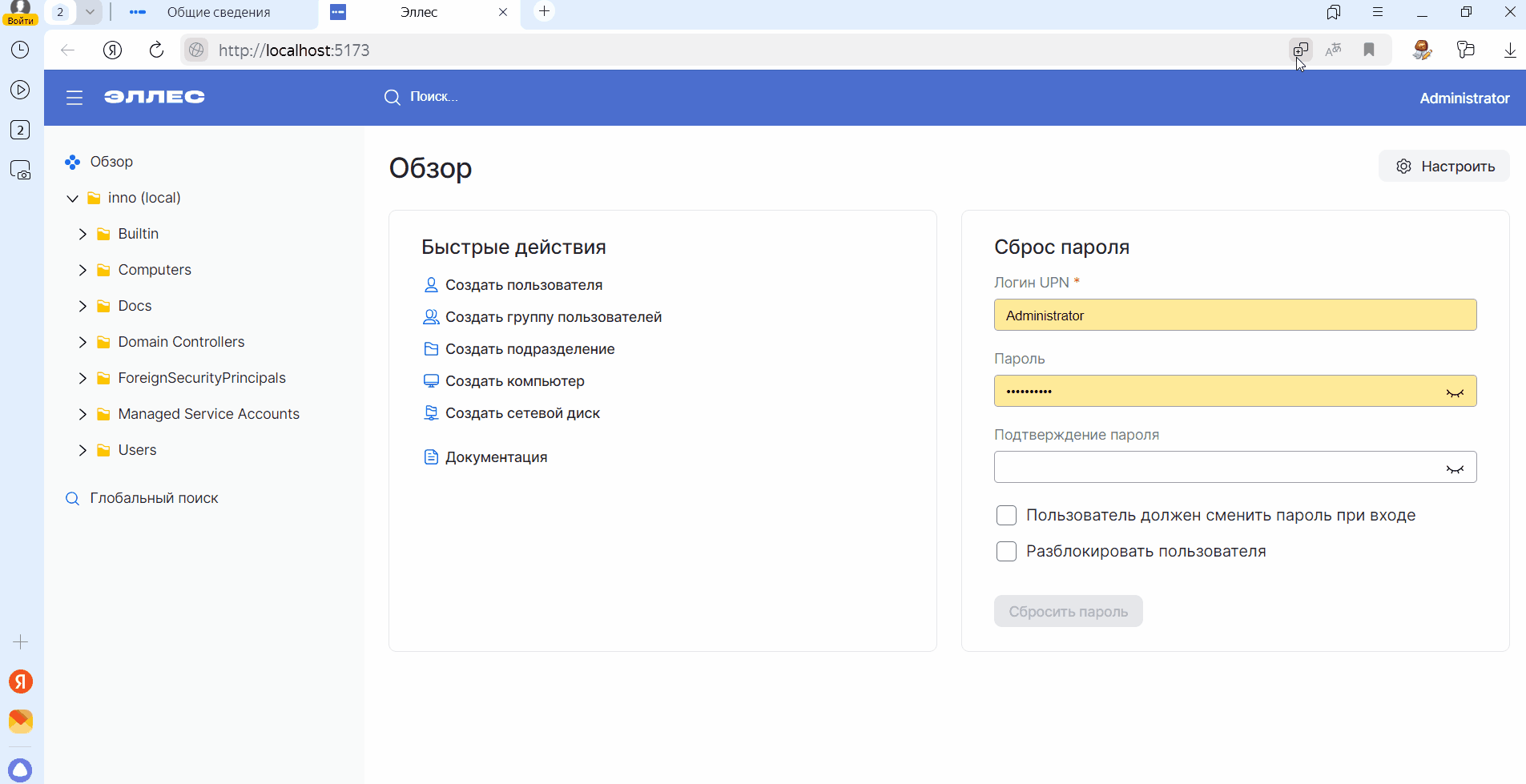Viewport: 1526px width, 784px height.
Task: Check "Разблокировать пользователя"
Action: tap(1007, 551)
